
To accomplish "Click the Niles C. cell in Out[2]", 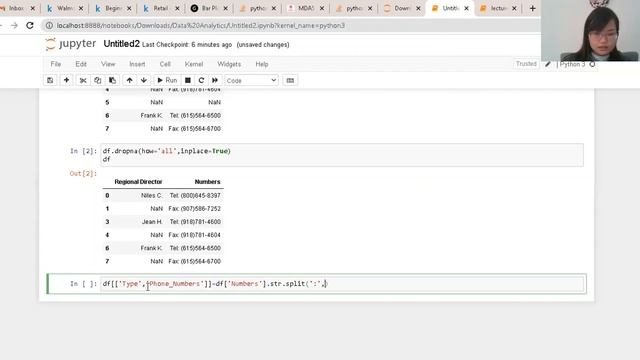I will pyautogui.click(x=151, y=196).
